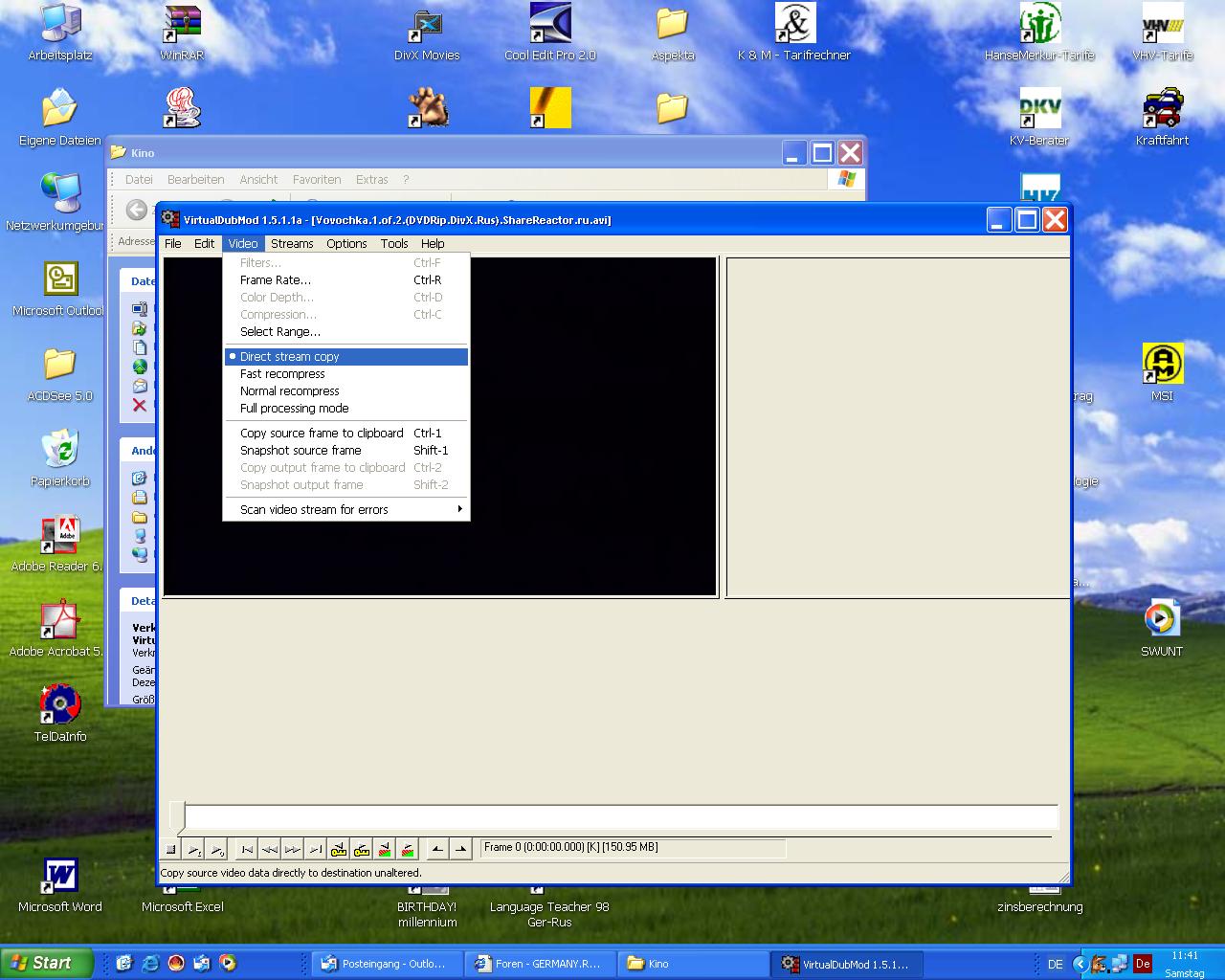Open the Extras menu in Kino window
This screenshot has height=980, width=1225.
[x=372, y=179]
